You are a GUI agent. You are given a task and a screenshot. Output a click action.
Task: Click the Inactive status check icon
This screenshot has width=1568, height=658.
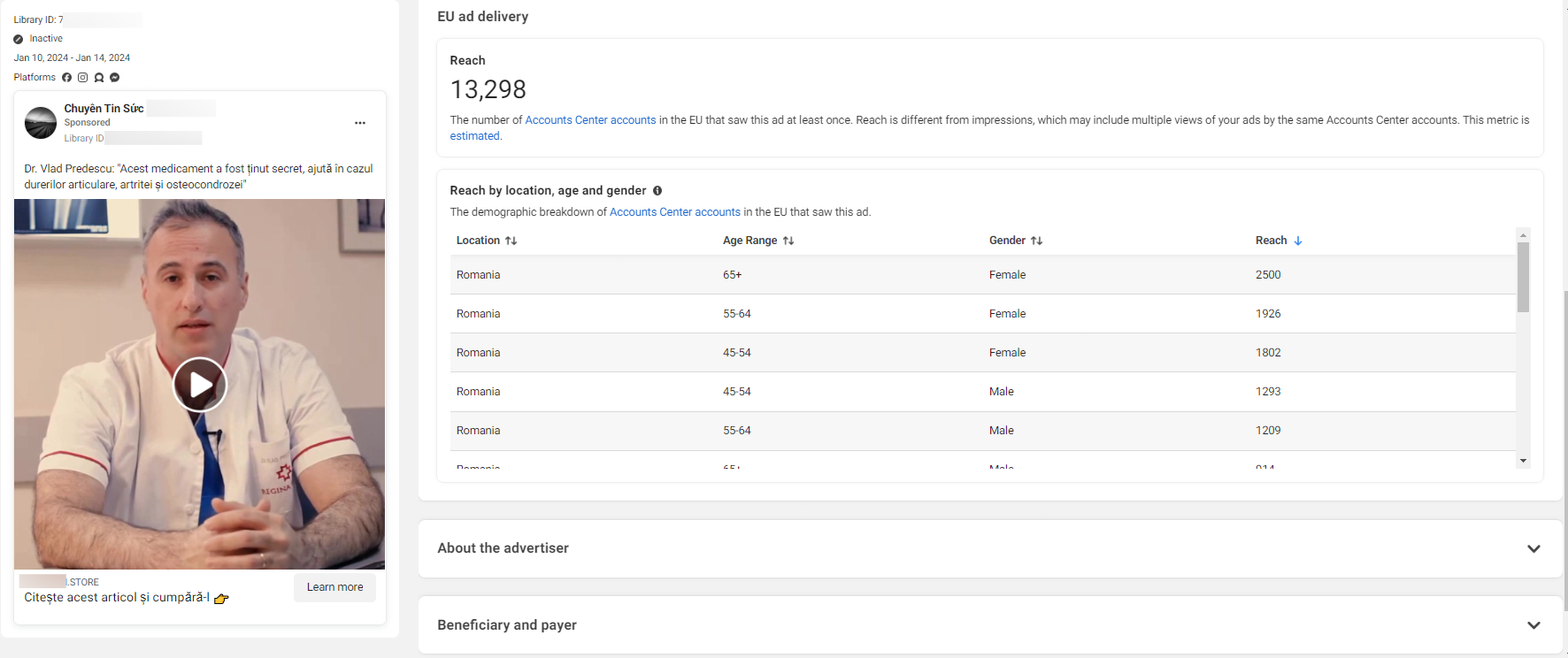coord(19,39)
